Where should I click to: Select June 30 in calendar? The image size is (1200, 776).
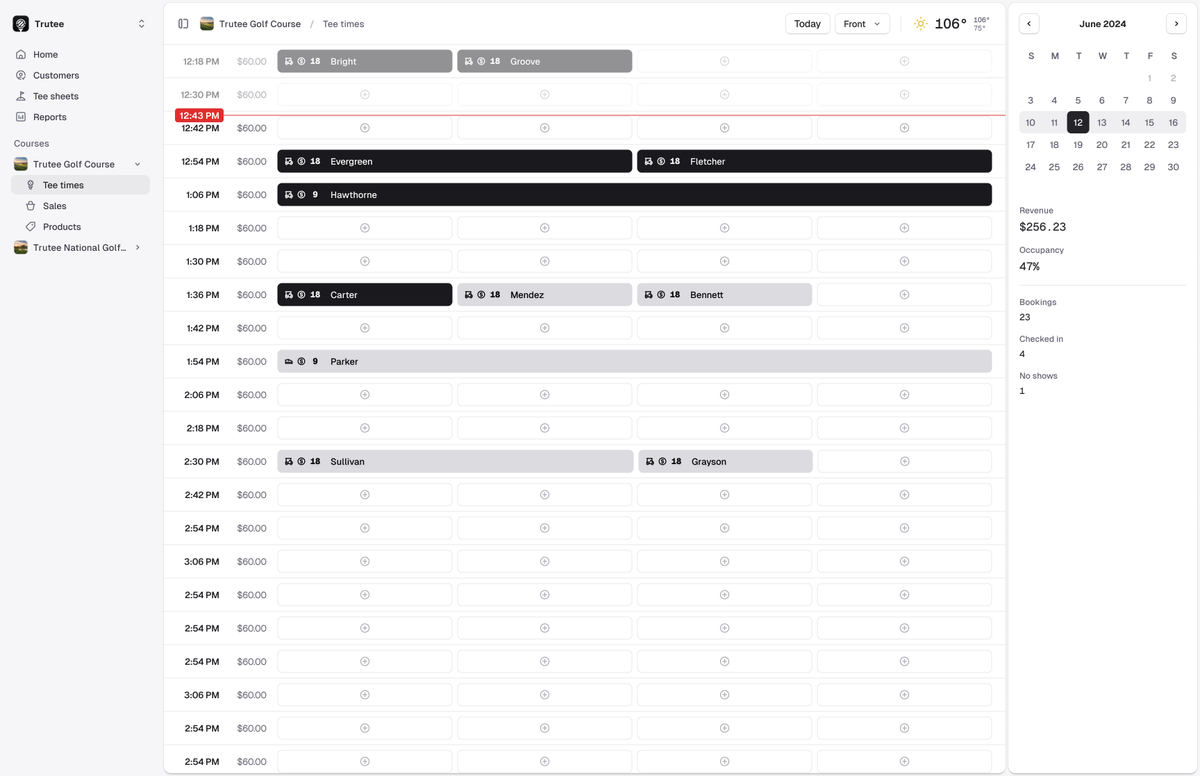tap(1173, 167)
